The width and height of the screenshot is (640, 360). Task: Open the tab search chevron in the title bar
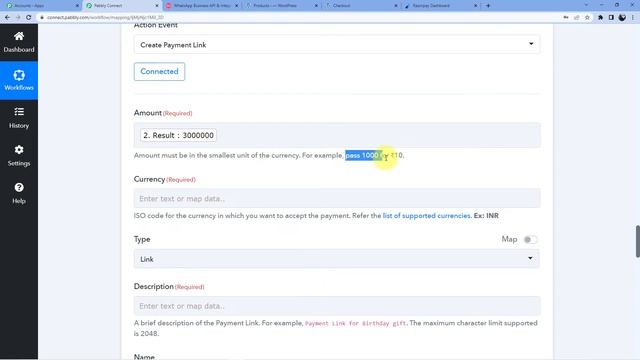click(x=586, y=5)
